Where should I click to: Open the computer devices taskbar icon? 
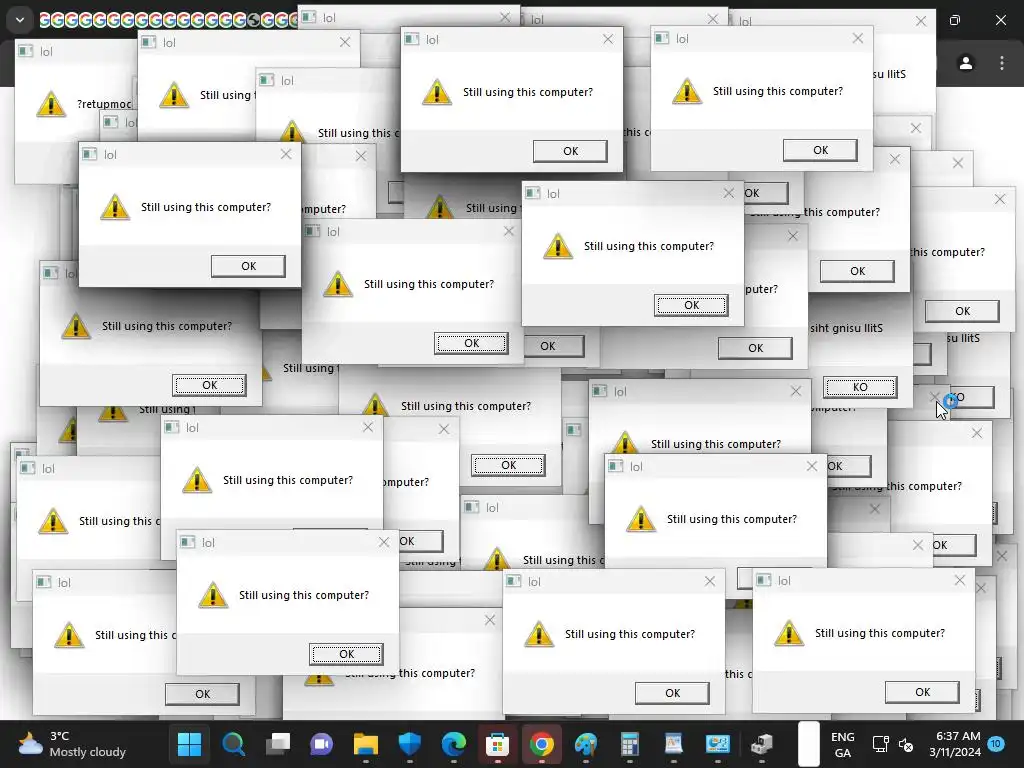pyautogui.click(x=761, y=744)
